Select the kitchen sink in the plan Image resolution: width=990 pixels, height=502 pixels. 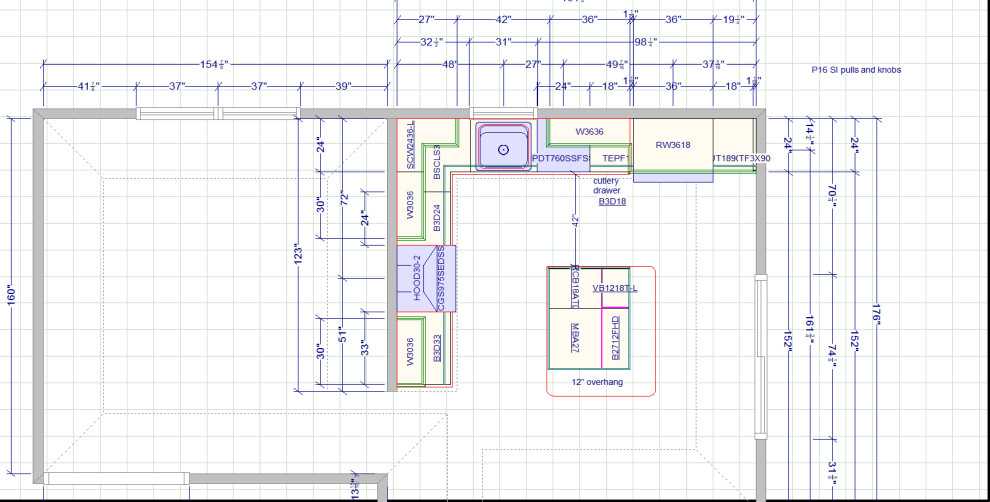coord(504,148)
